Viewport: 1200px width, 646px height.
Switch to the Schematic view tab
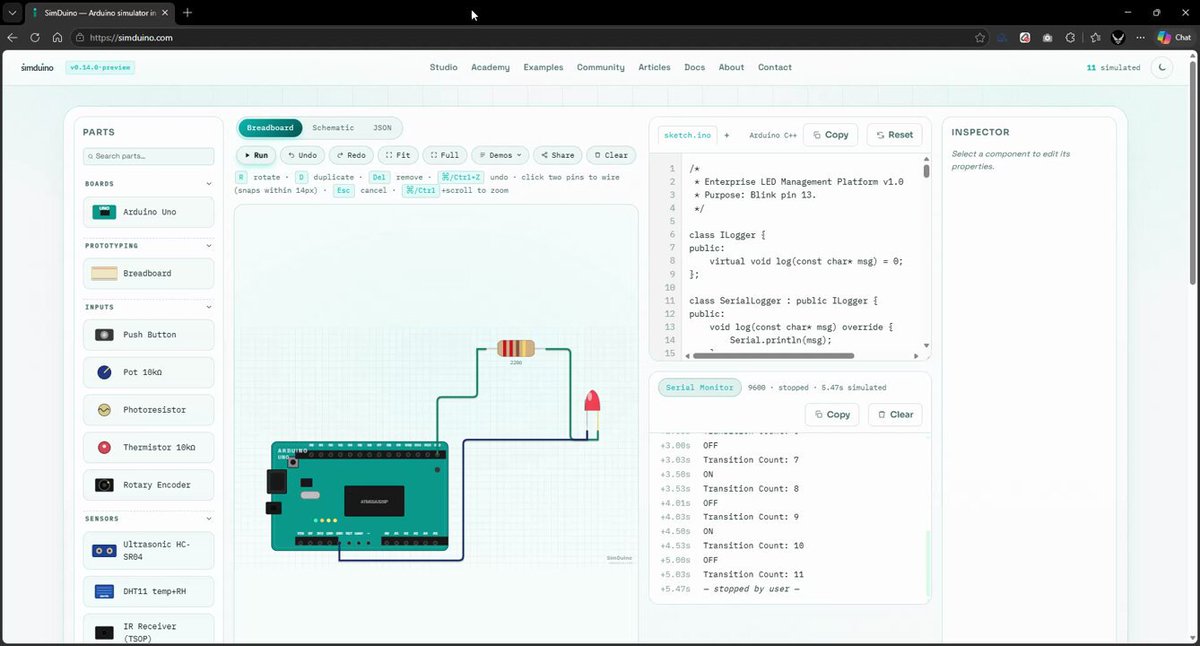coord(333,128)
